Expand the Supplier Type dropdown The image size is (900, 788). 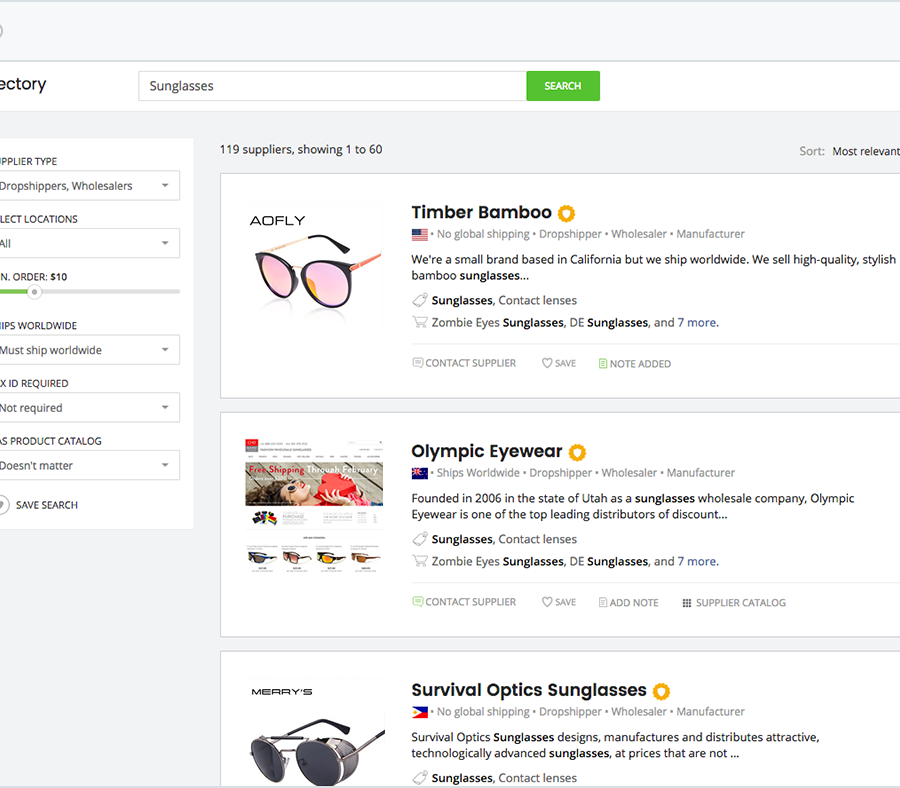pyautogui.click(x=87, y=186)
